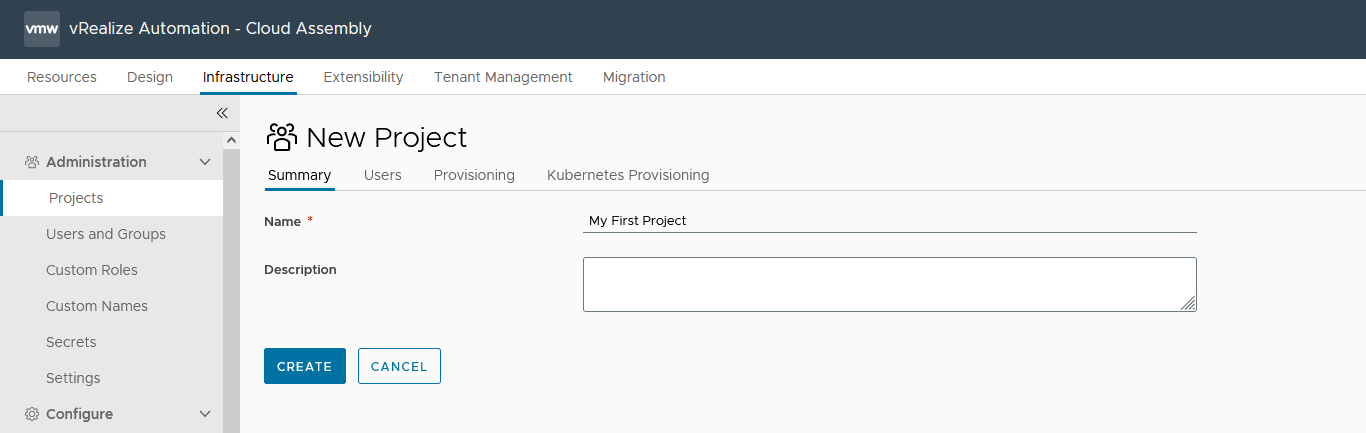The width and height of the screenshot is (1366, 433).
Task: Click into the Description text area
Action: click(890, 284)
